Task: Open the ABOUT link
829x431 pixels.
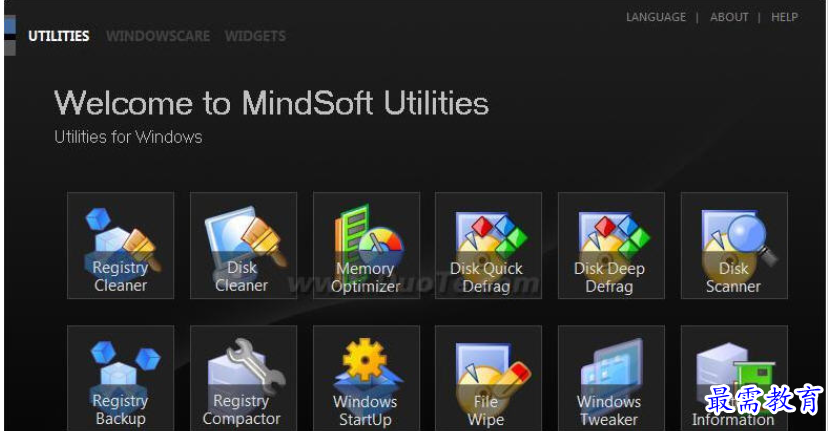Action: 729,17
